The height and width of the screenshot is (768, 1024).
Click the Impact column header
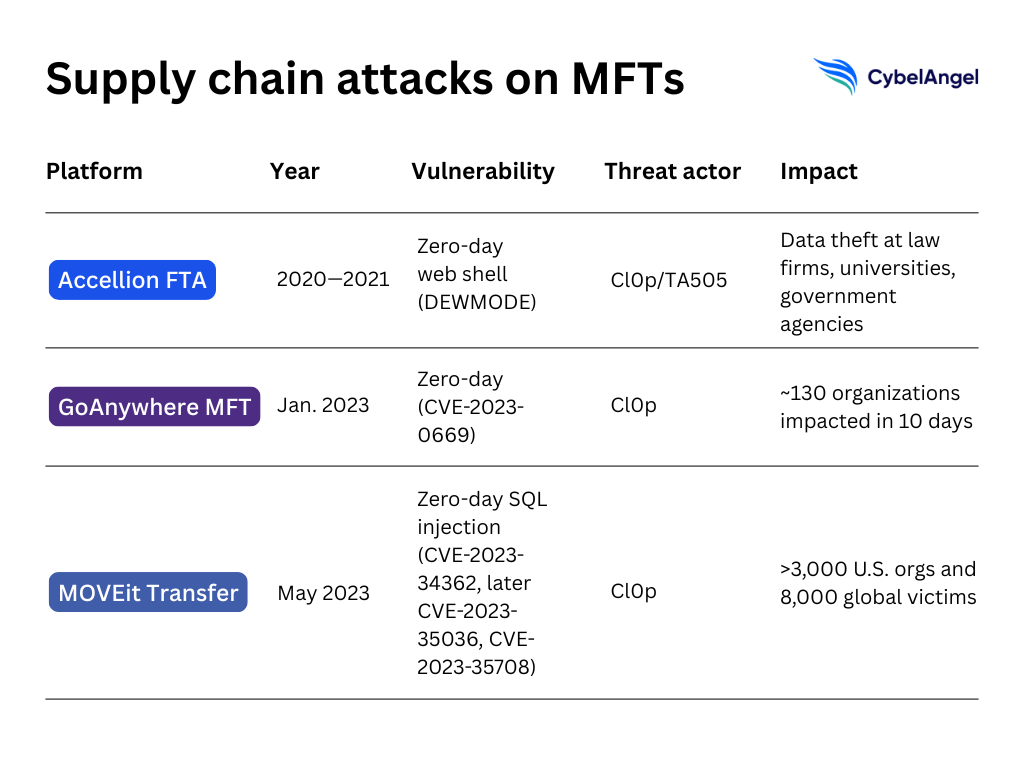[818, 171]
